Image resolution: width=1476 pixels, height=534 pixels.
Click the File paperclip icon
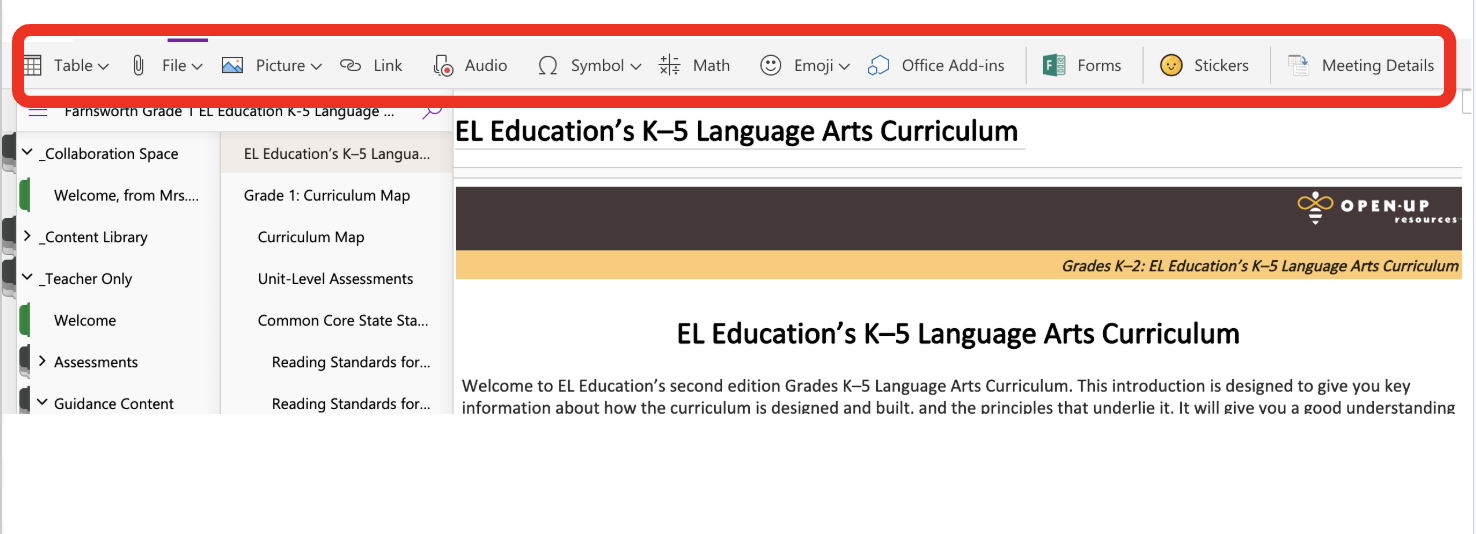tap(139, 65)
